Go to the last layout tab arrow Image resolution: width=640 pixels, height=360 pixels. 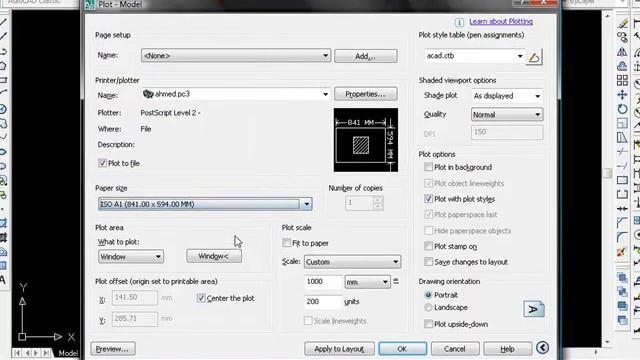[x=46, y=353]
